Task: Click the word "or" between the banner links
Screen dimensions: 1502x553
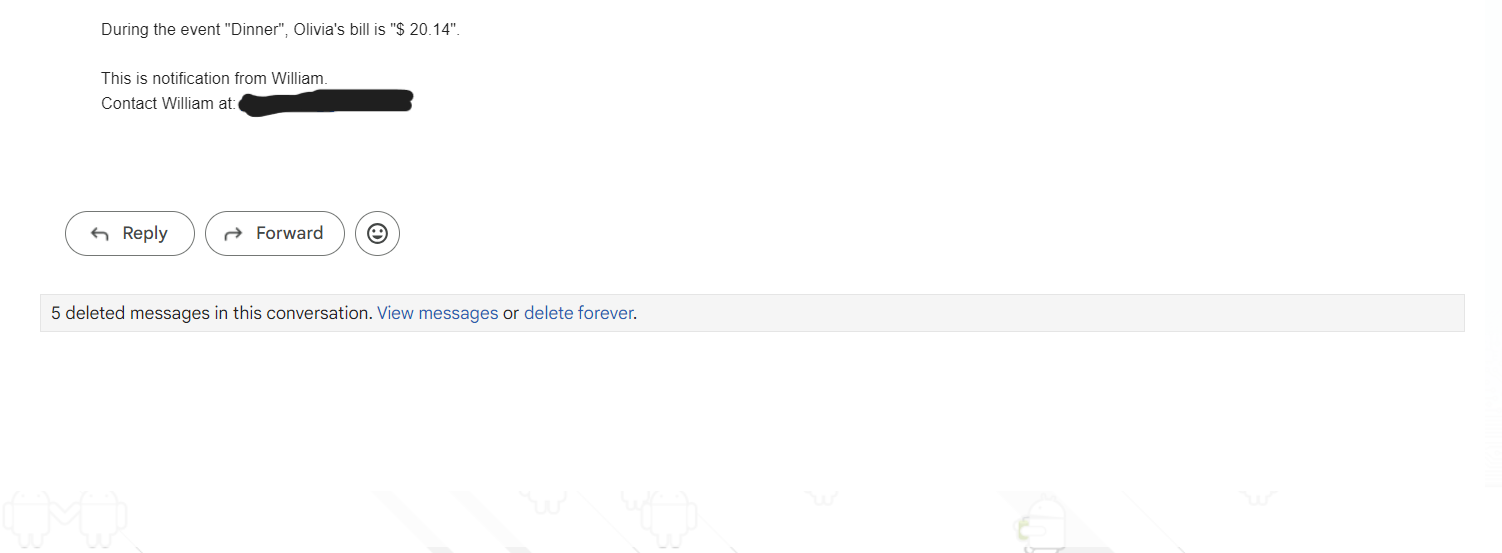Action: [511, 313]
